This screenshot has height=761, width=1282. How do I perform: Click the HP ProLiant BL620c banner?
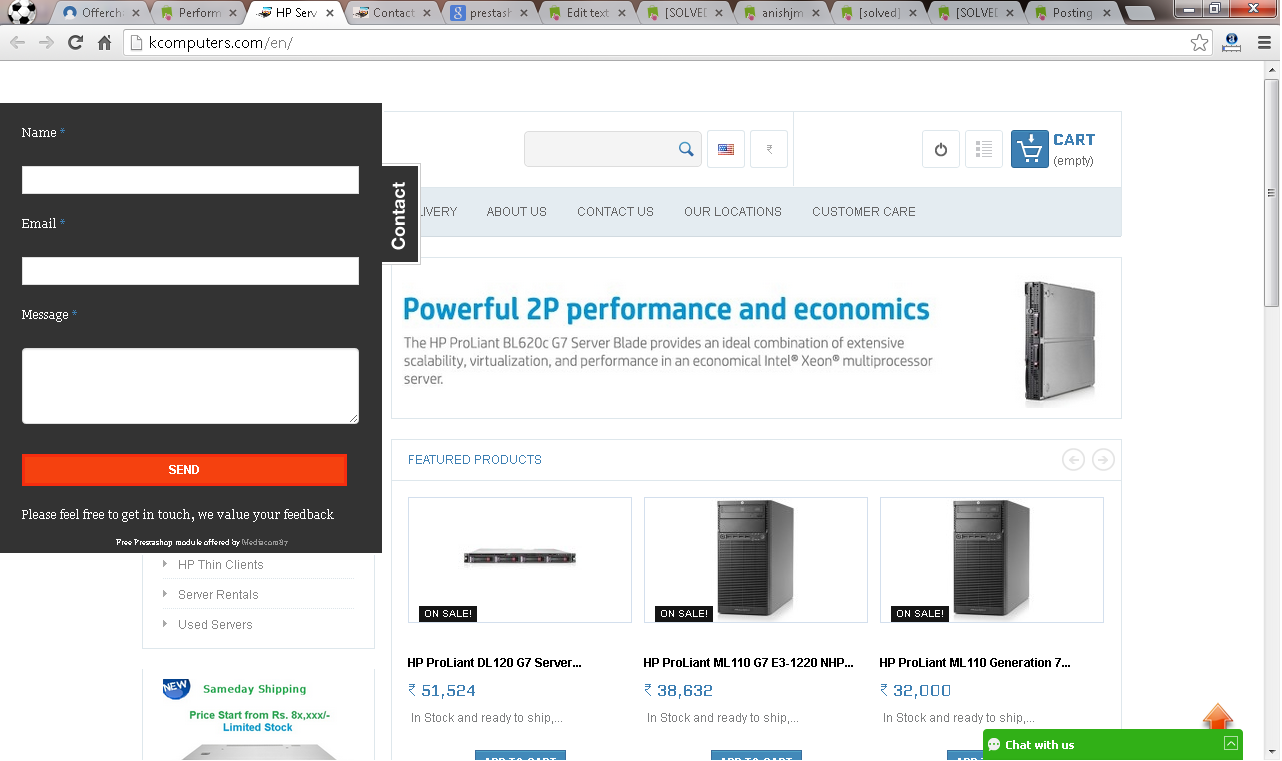click(x=756, y=338)
